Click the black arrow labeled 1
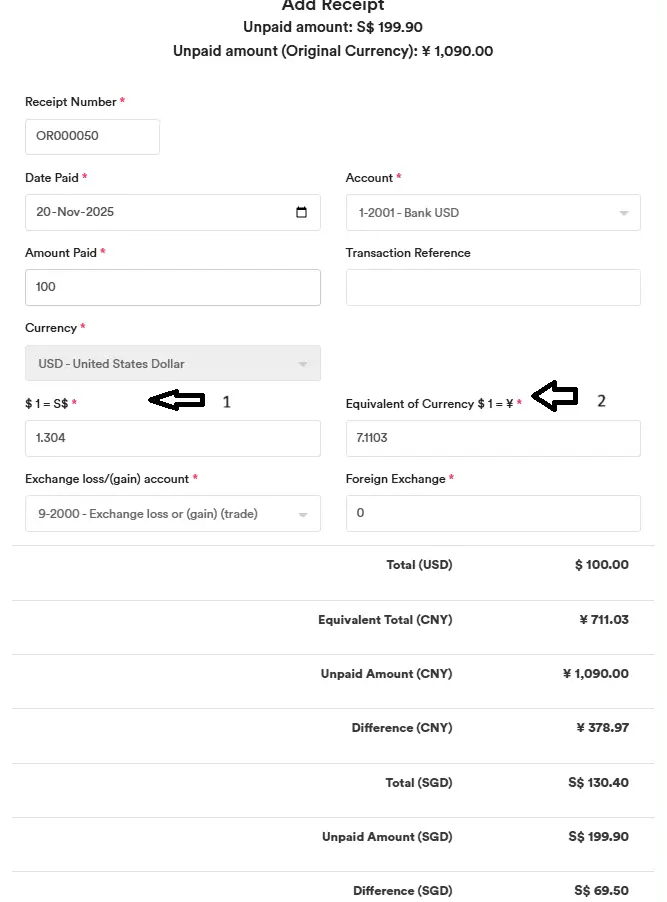 point(177,400)
